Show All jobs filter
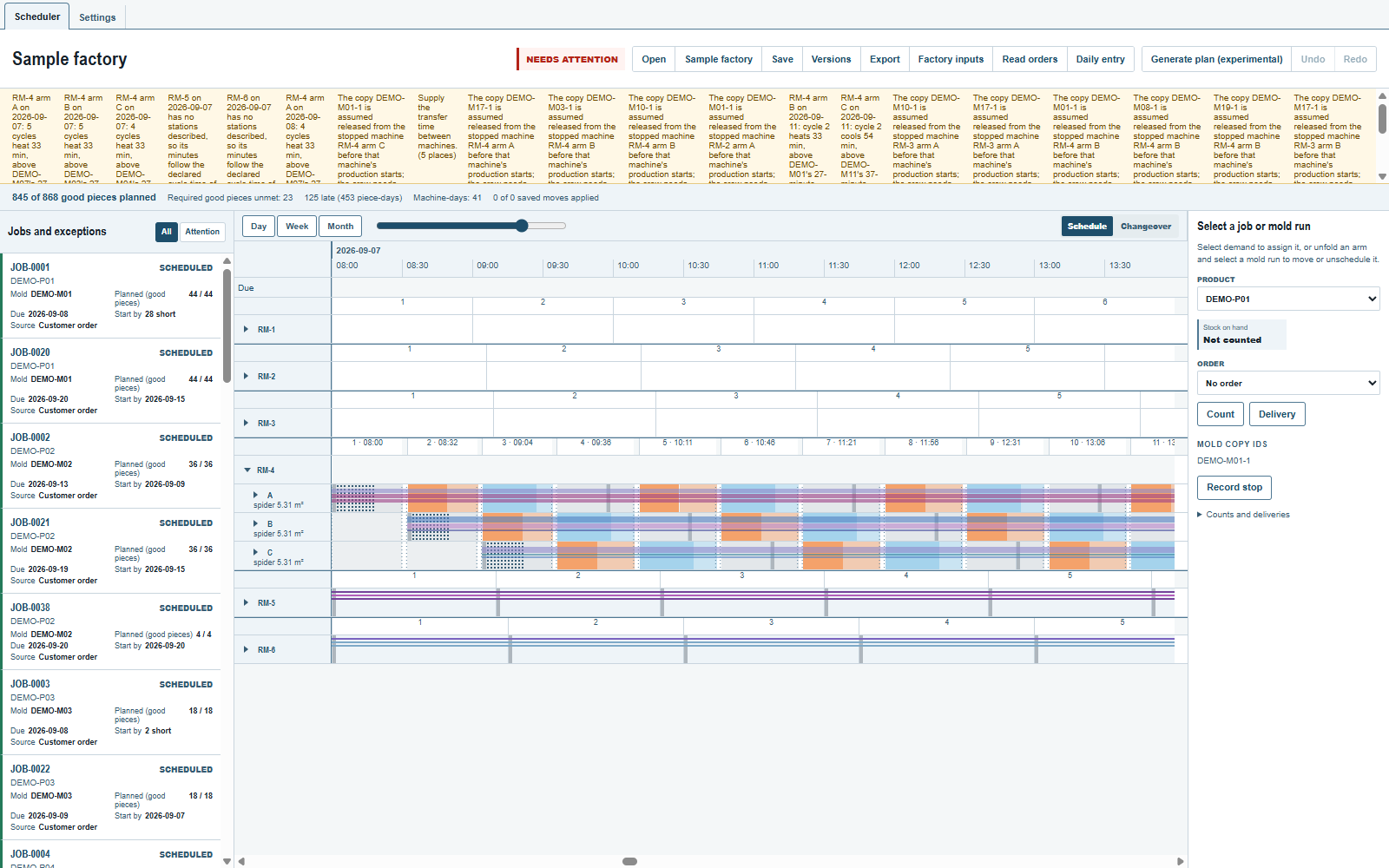This screenshot has width=1389, height=868. (x=167, y=232)
